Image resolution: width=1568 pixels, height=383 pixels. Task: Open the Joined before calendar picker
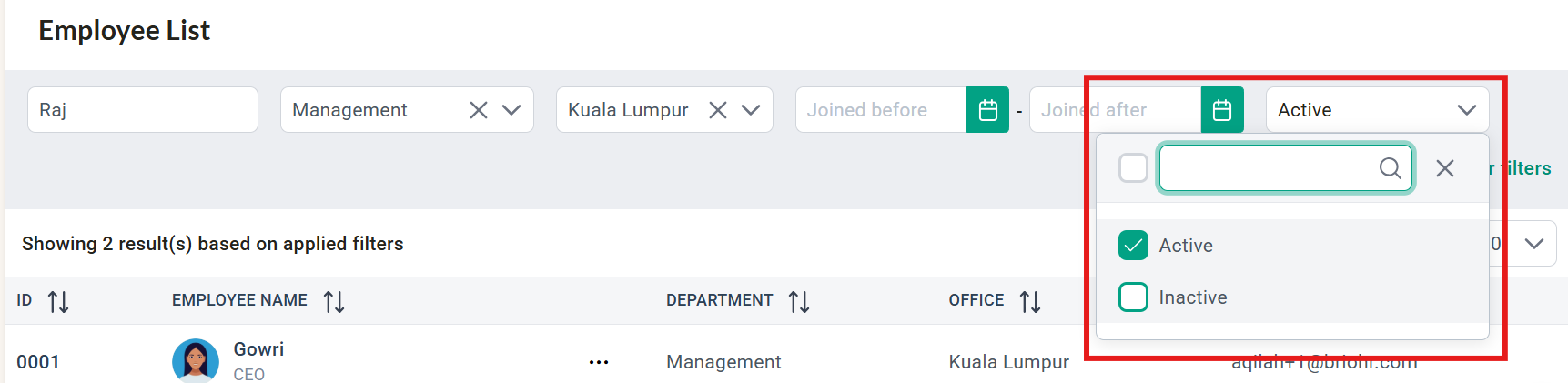(987, 110)
